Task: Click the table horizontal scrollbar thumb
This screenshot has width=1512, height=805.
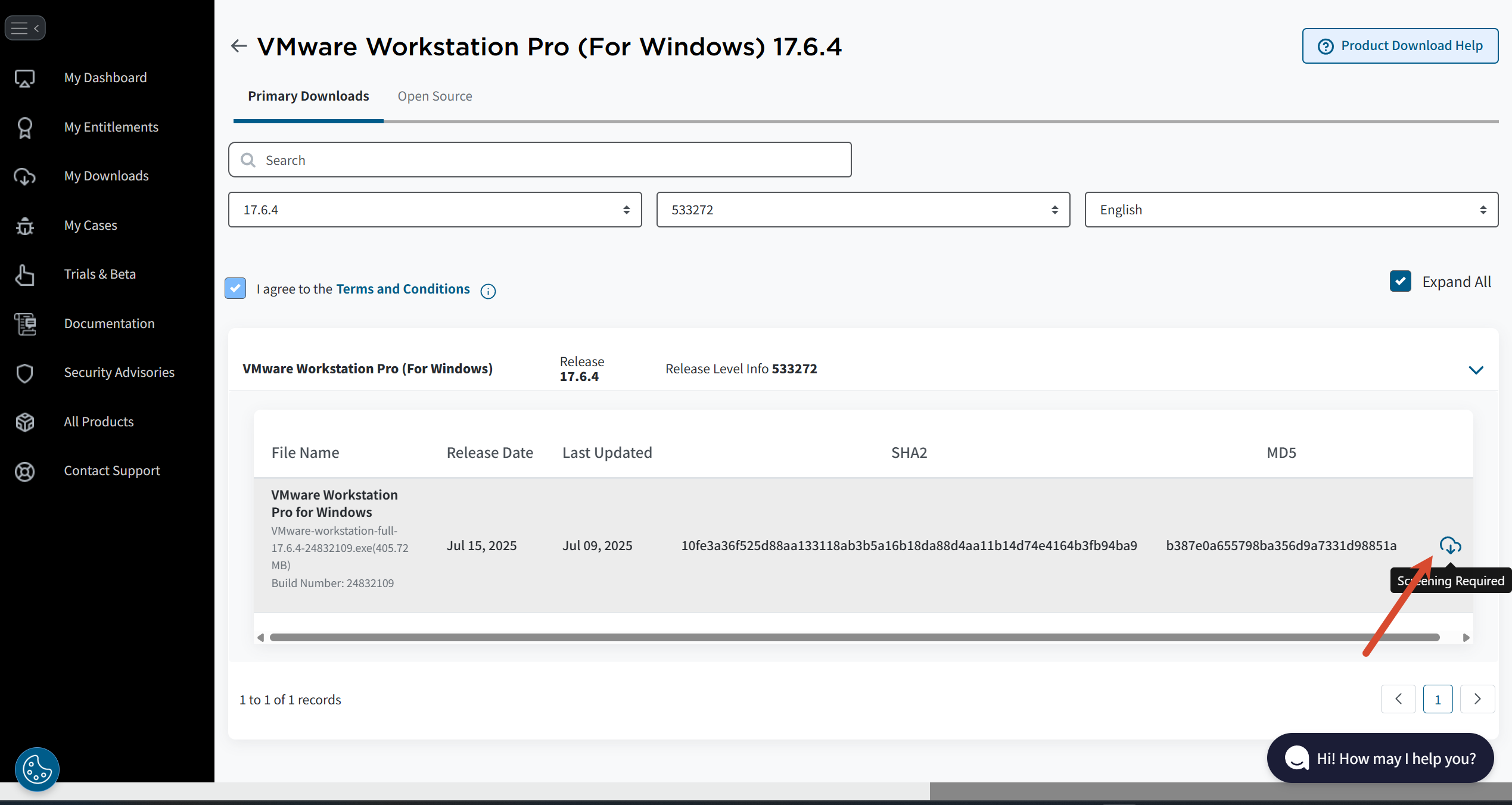Action: (854, 638)
